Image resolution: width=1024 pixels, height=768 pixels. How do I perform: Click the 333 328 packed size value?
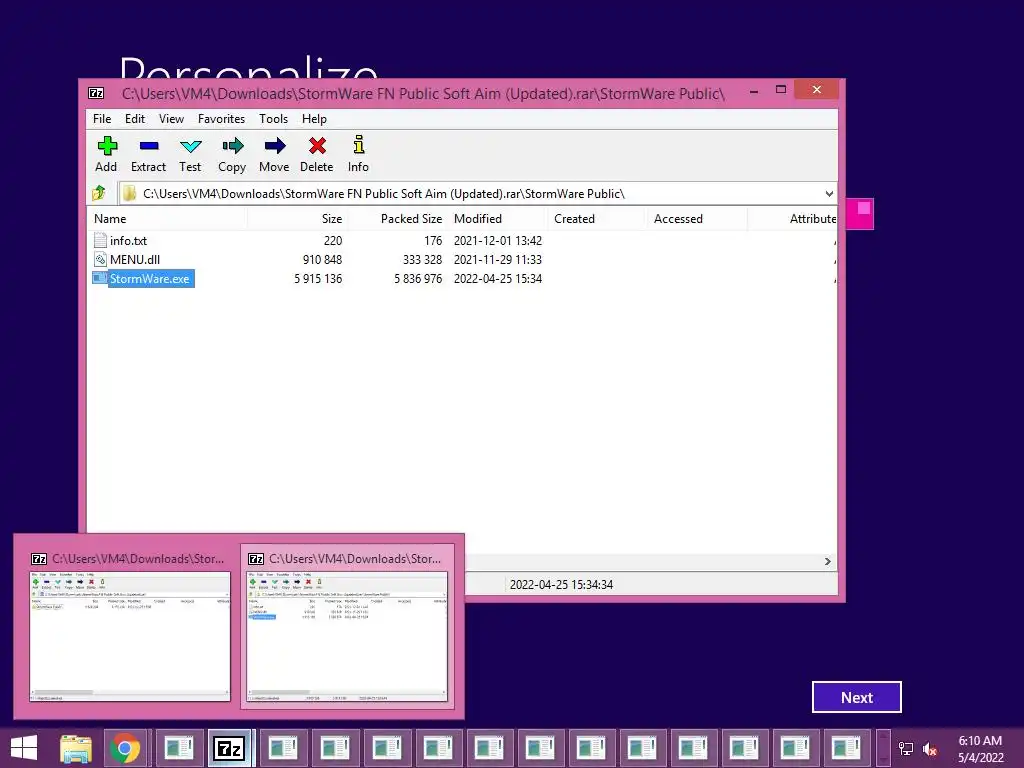click(422, 259)
